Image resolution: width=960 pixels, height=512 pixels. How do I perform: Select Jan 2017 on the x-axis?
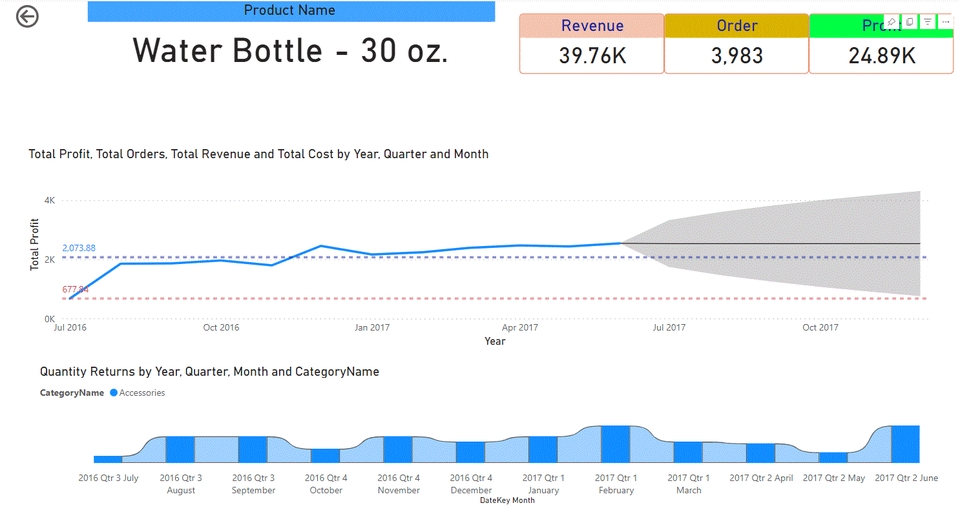(372, 327)
